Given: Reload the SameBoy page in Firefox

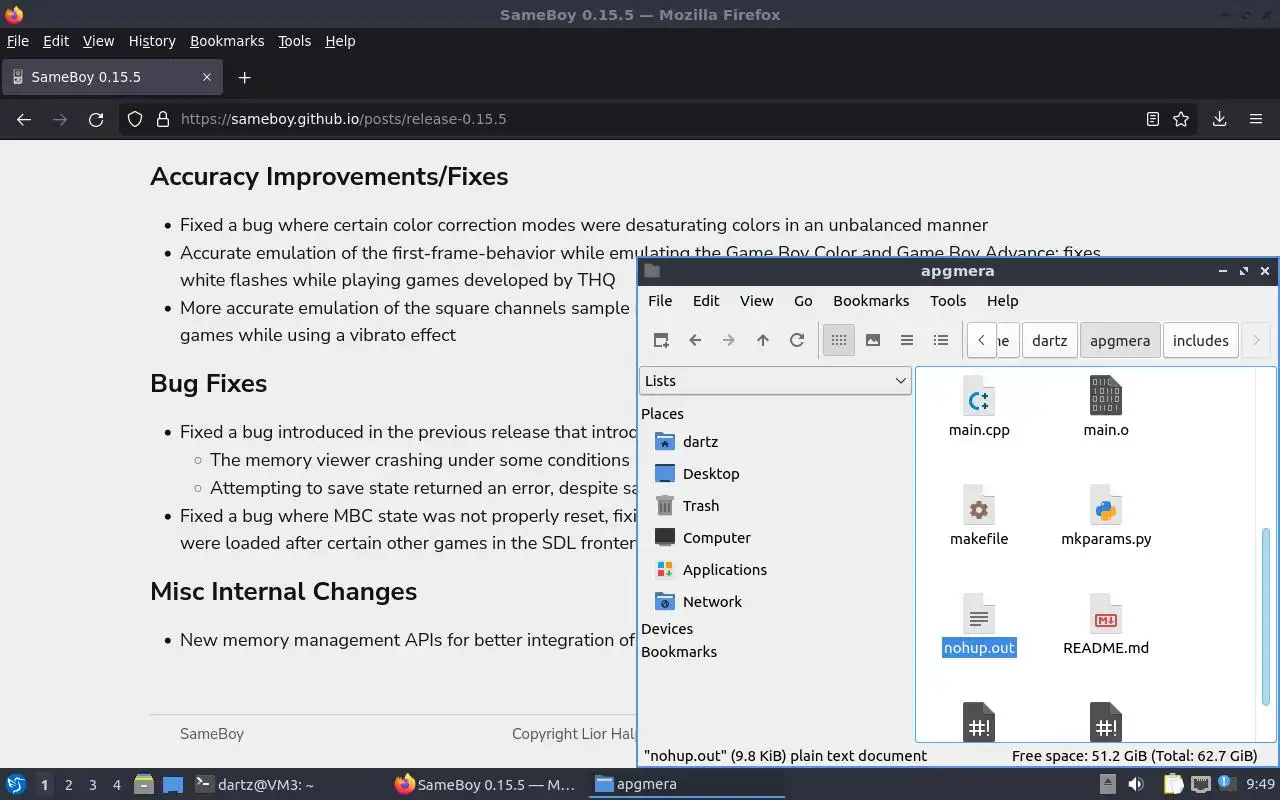Looking at the screenshot, I should pos(96,119).
